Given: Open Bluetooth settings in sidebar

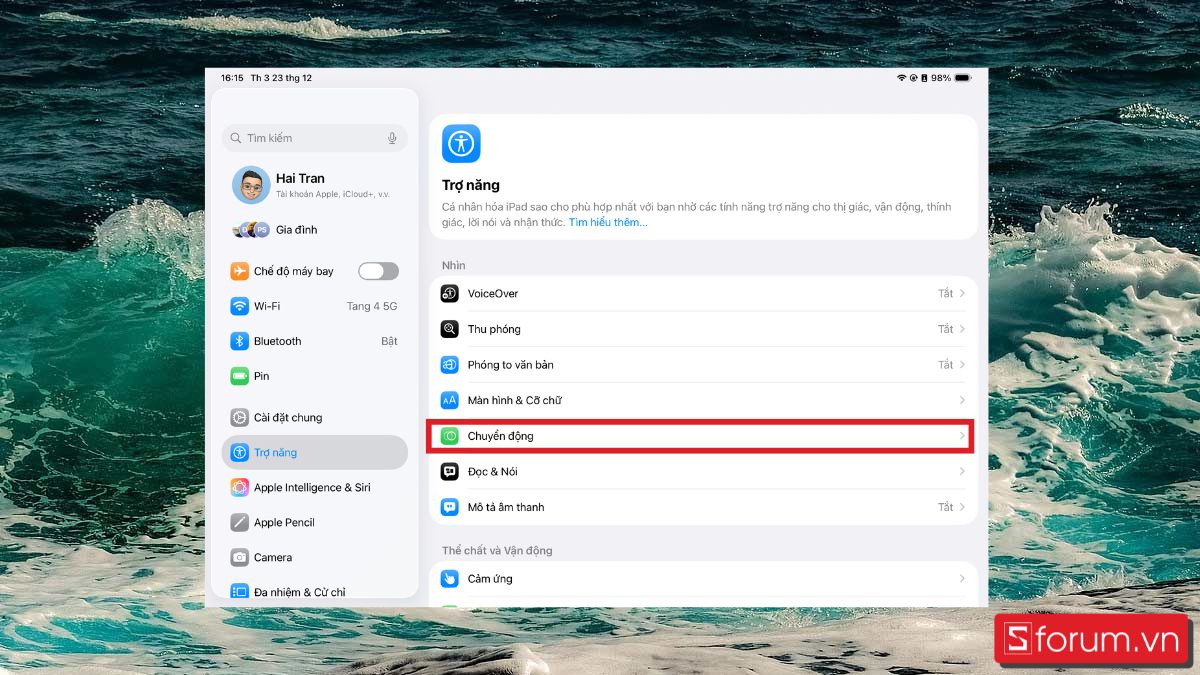Looking at the screenshot, I should 315,341.
